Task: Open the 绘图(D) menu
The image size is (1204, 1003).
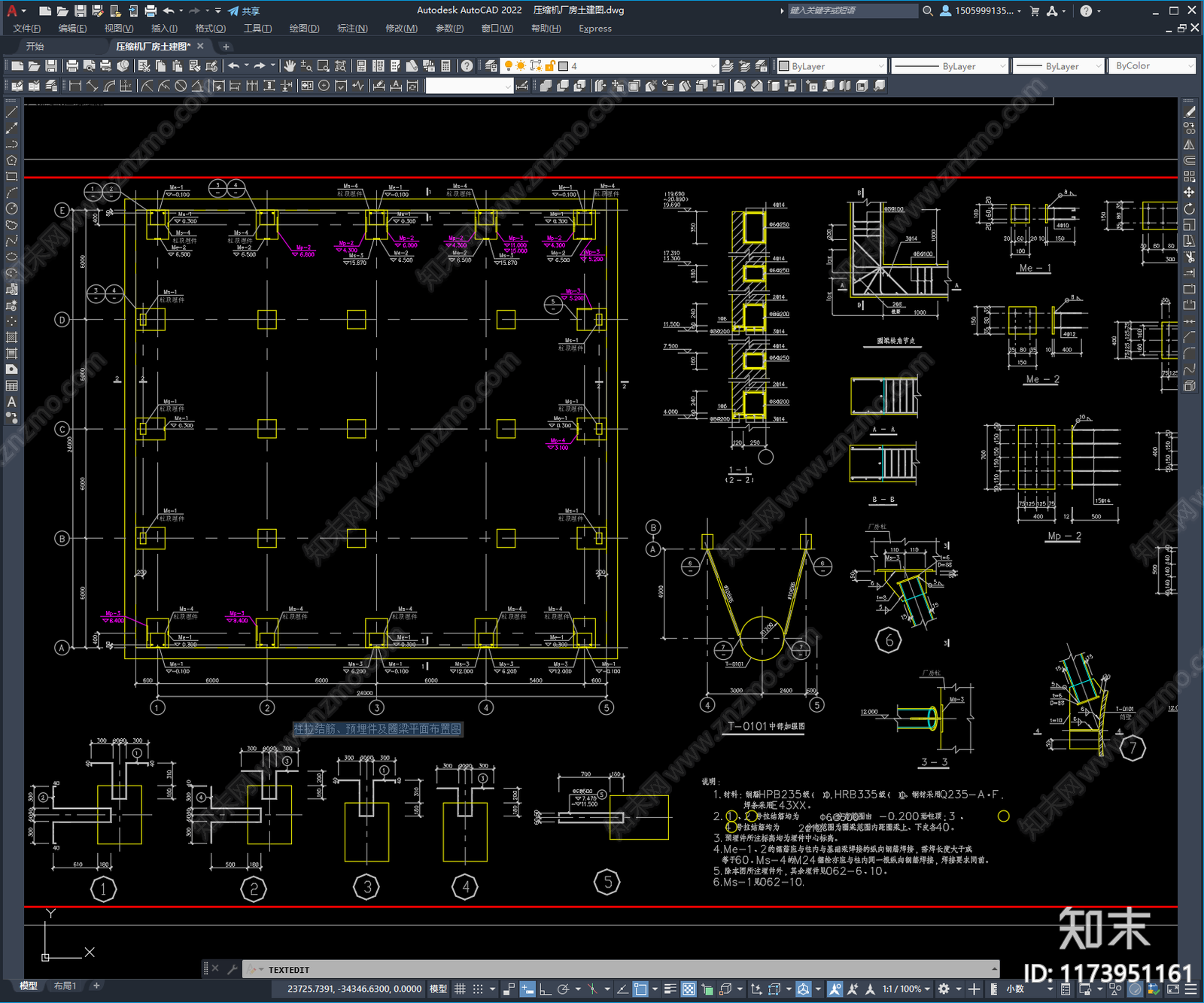Action: [305, 29]
